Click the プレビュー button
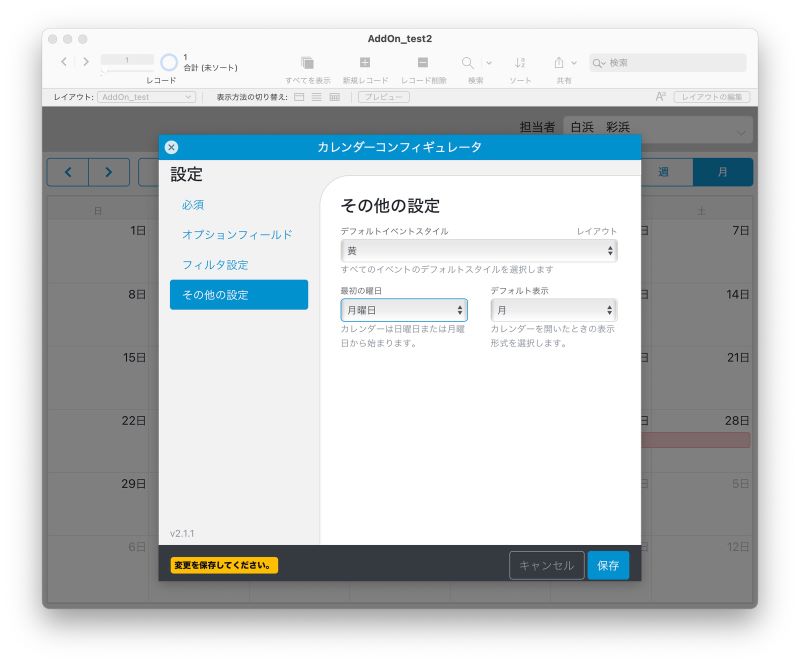This screenshot has height=665, width=800. [x=384, y=97]
